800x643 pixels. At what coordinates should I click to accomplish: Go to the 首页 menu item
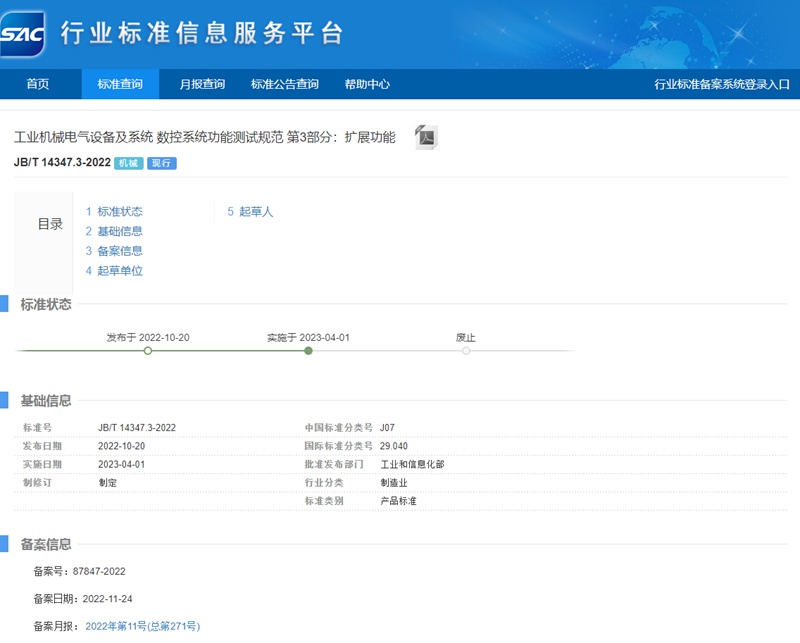point(39,86)
